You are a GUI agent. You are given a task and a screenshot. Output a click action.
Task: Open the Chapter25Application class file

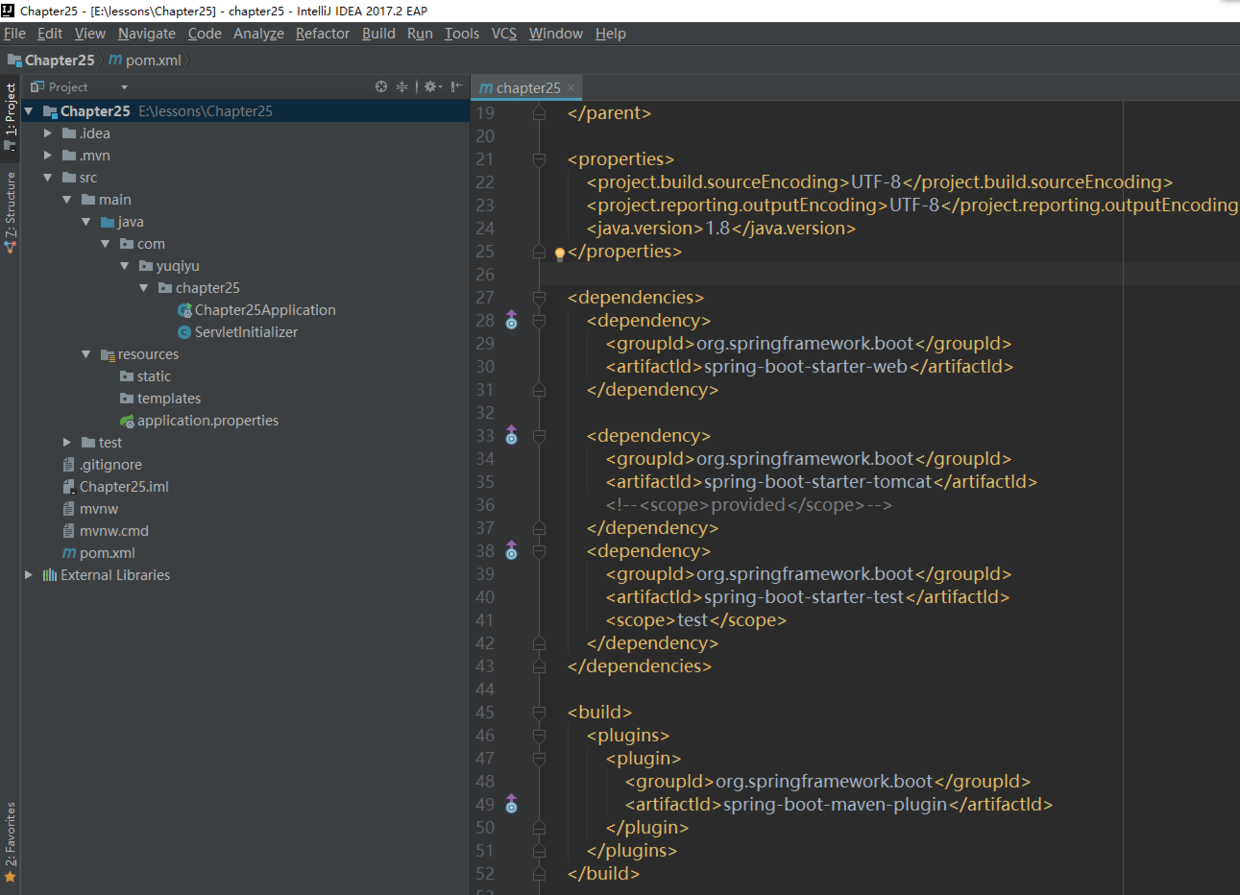tap(265, 310)
